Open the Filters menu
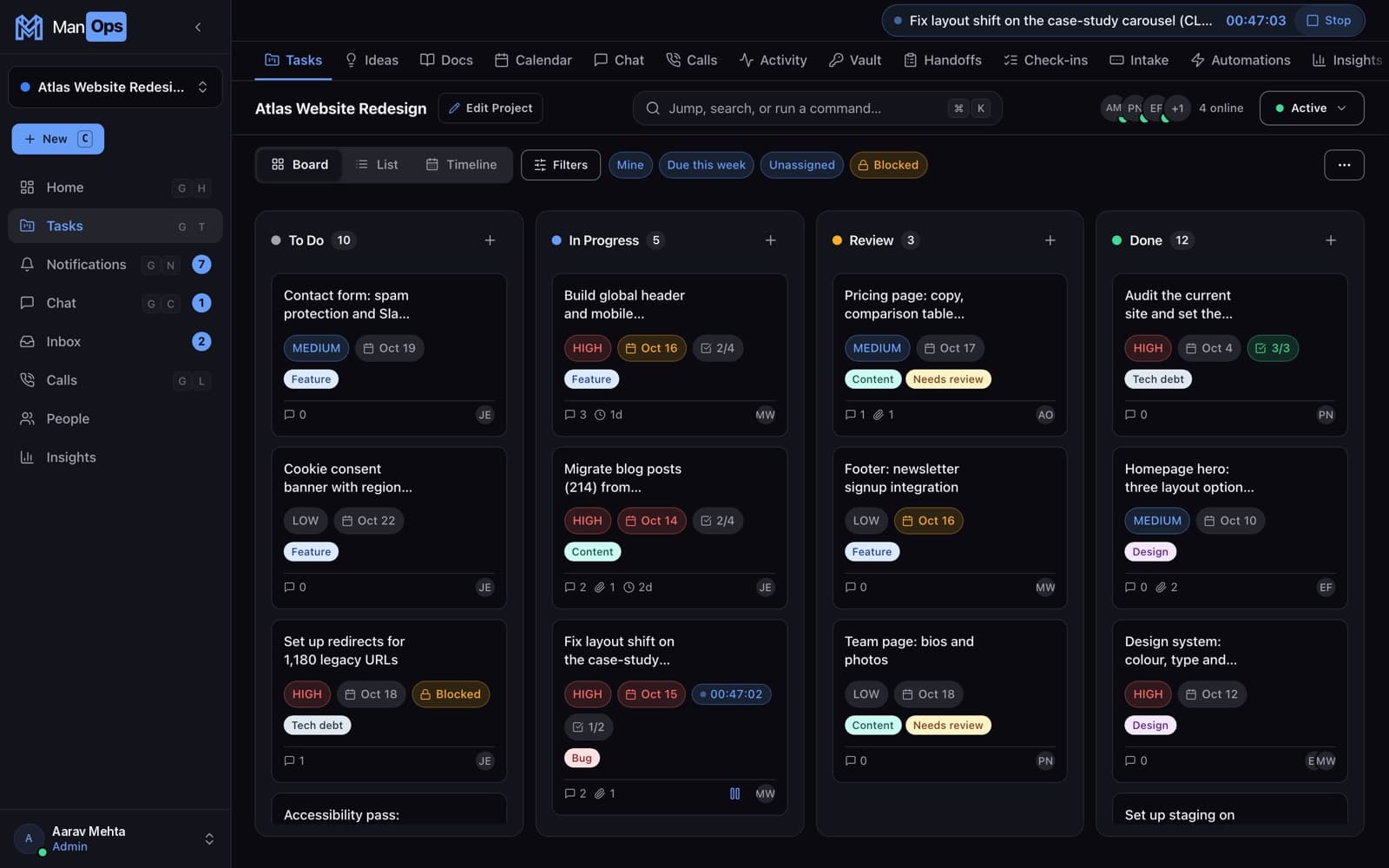This screenshot has width=1389, height=868. [561, 165]
